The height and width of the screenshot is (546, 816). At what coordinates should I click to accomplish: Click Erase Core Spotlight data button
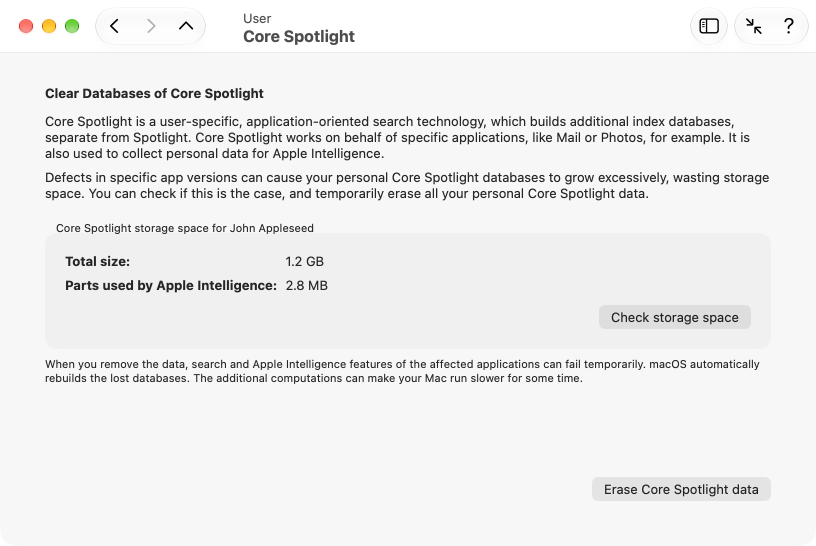point(681,489)
